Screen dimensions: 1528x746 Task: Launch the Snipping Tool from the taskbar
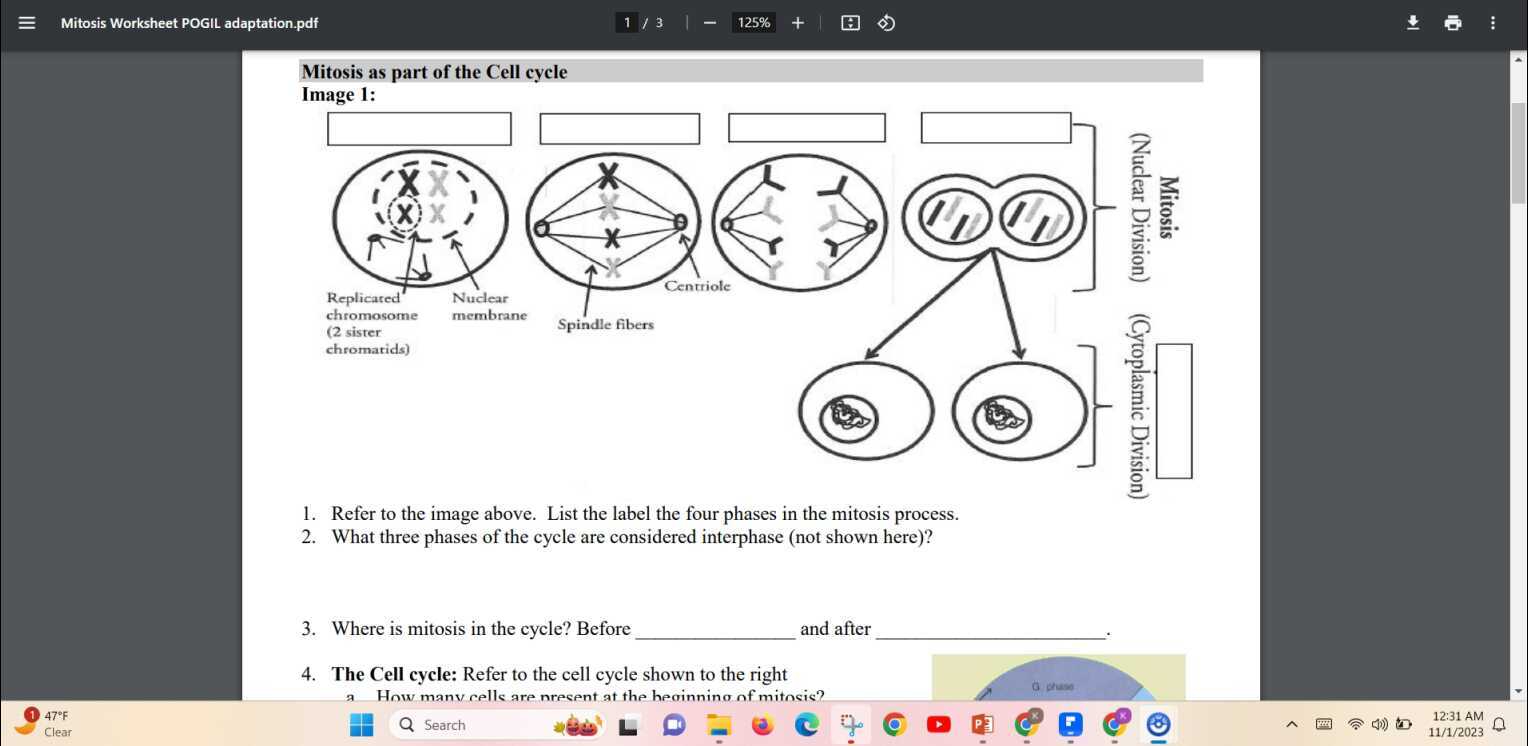point(850,724)
